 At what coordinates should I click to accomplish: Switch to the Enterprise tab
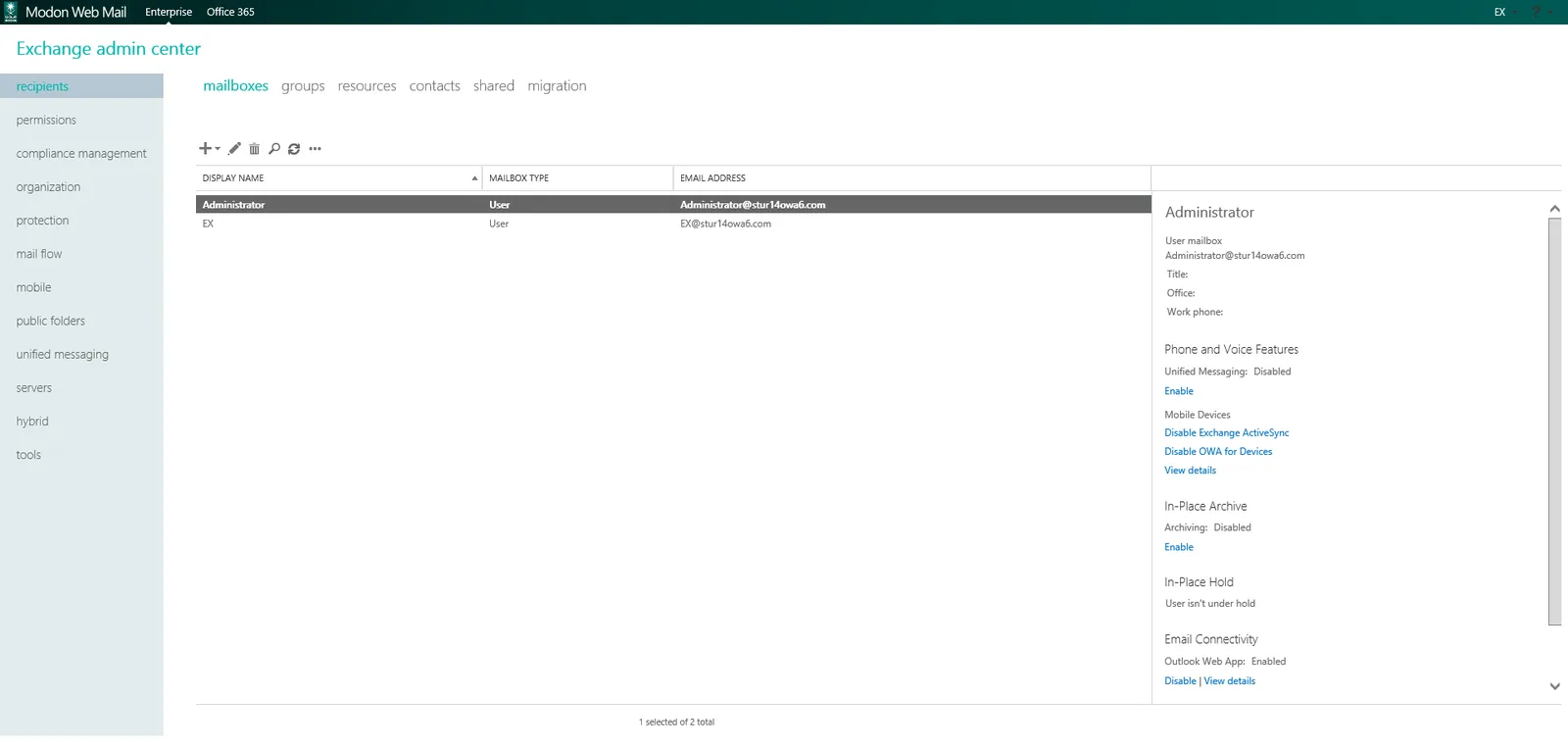(169, 12)
